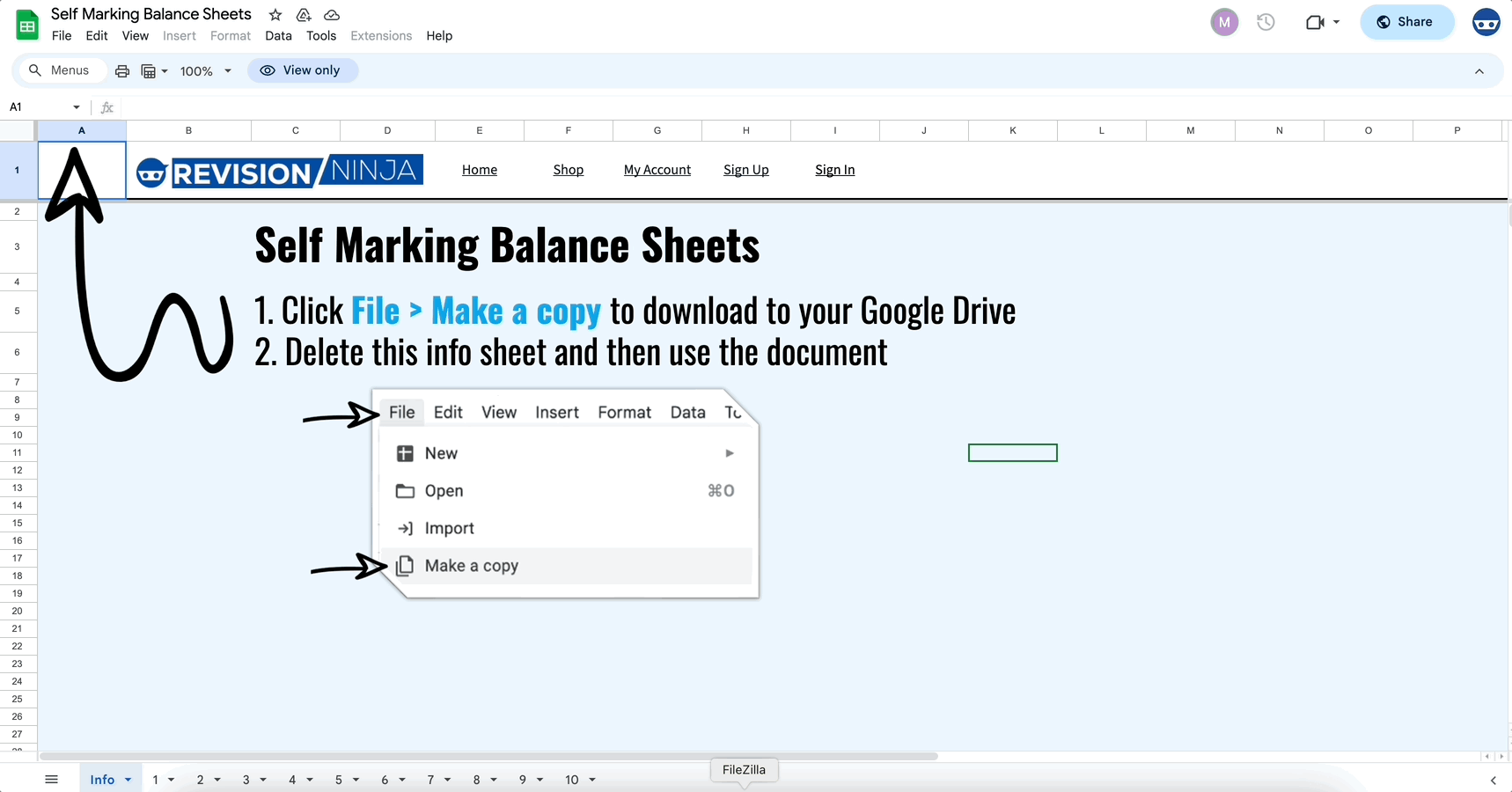Select the column C header
Image resolution: width=1512 pixels, height=792 pixels.
(x=295, y=129)
